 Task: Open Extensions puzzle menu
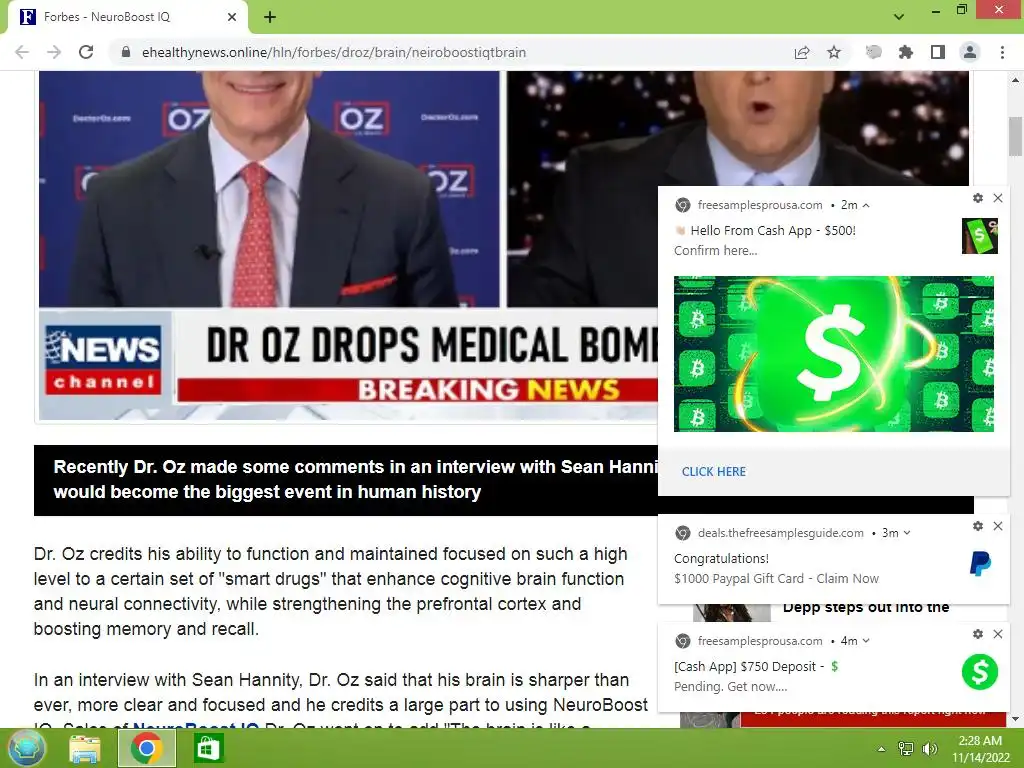(x=906, y=52)
